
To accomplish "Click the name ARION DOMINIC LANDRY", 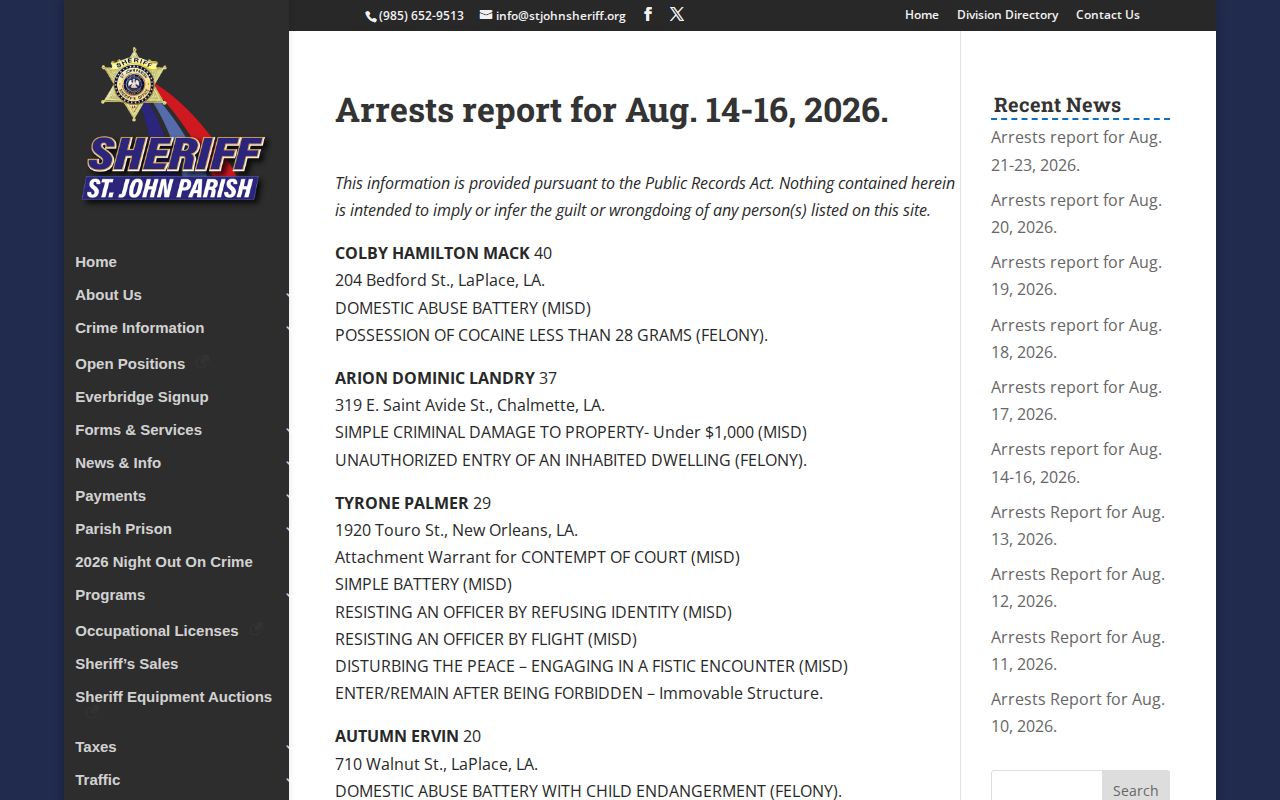I will coord(435,378).
